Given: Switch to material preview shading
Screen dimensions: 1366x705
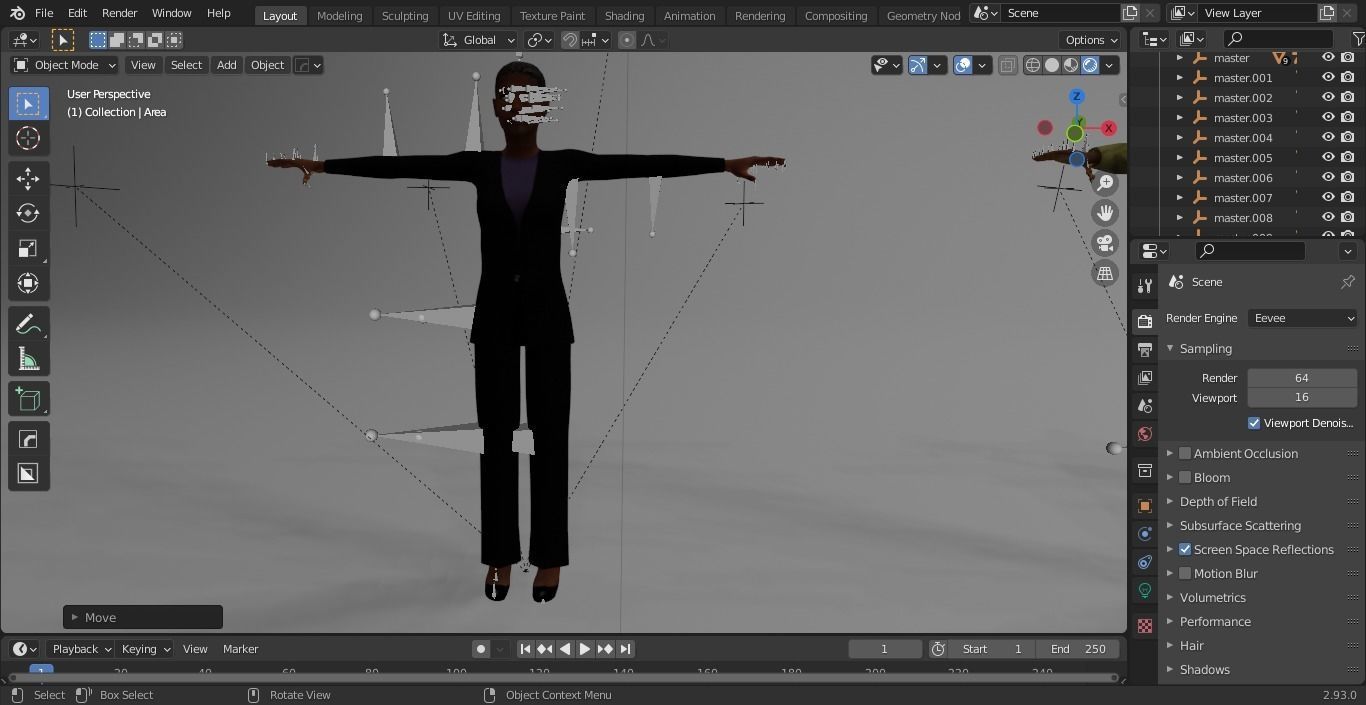Looking at the screenshot, I should coord(1071,65).
